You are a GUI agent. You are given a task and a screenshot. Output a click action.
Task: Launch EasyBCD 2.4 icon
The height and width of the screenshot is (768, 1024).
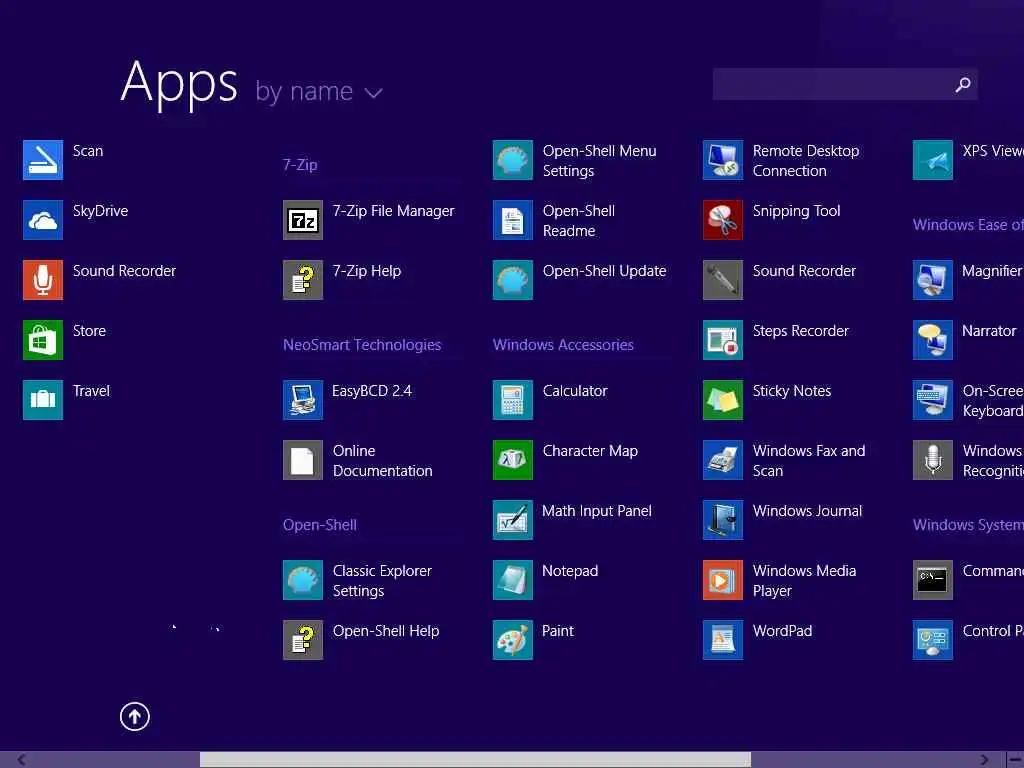(x=302, y=400)
